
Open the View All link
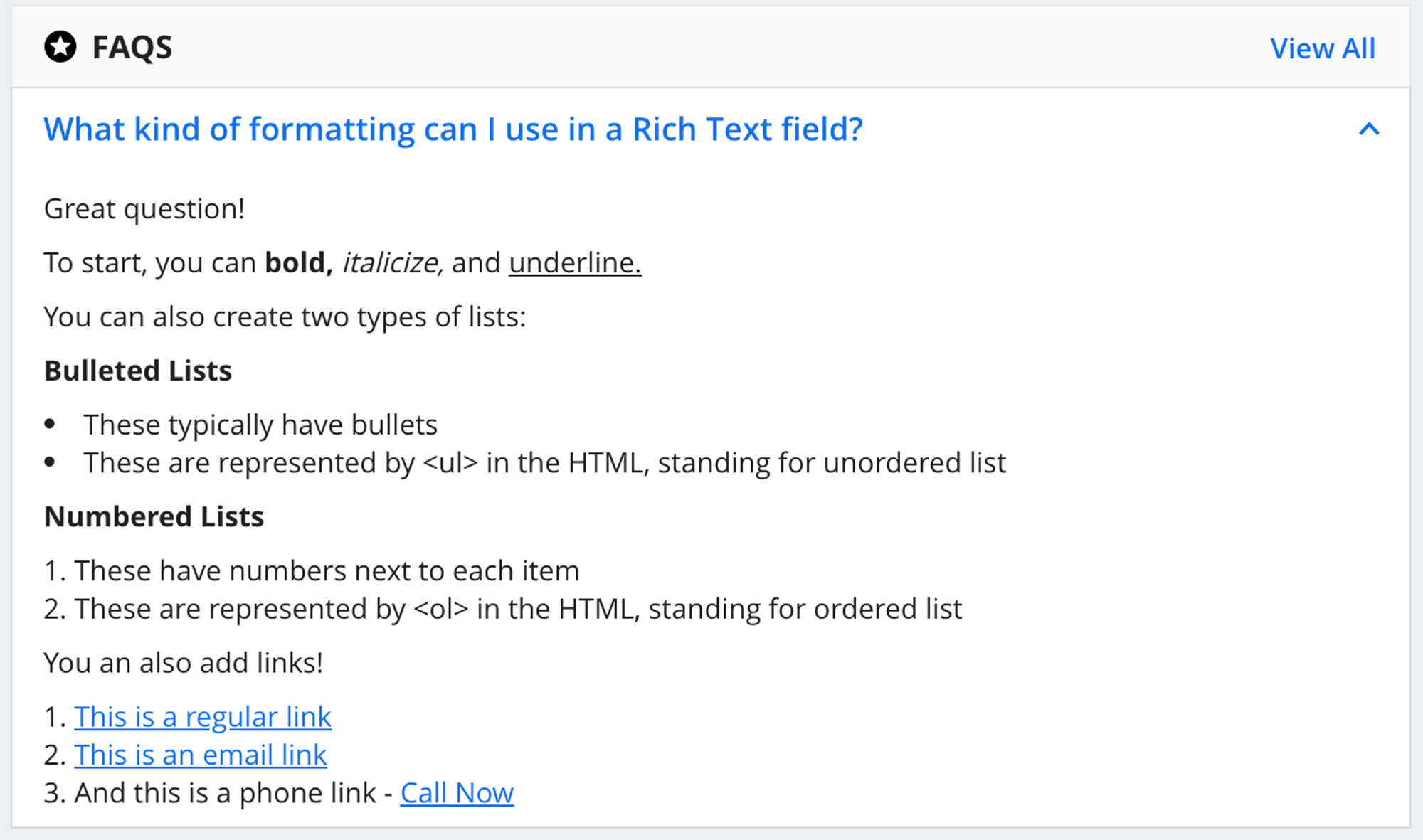1323,48
